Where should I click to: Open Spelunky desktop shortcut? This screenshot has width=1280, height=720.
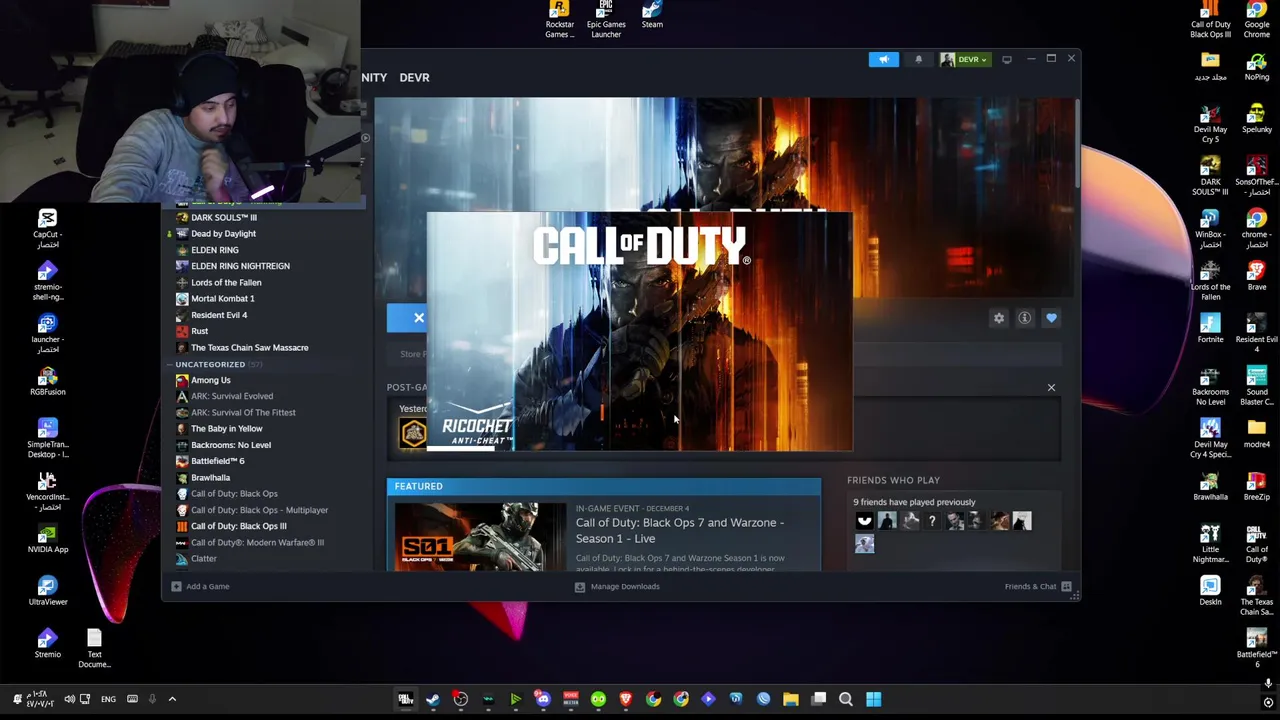pyautogui.click(x=1257, y=120)
